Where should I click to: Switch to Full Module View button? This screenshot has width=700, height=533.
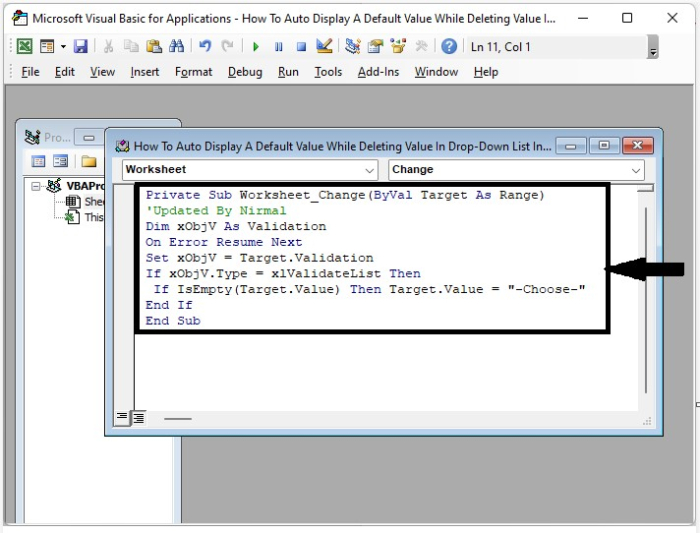139,418
